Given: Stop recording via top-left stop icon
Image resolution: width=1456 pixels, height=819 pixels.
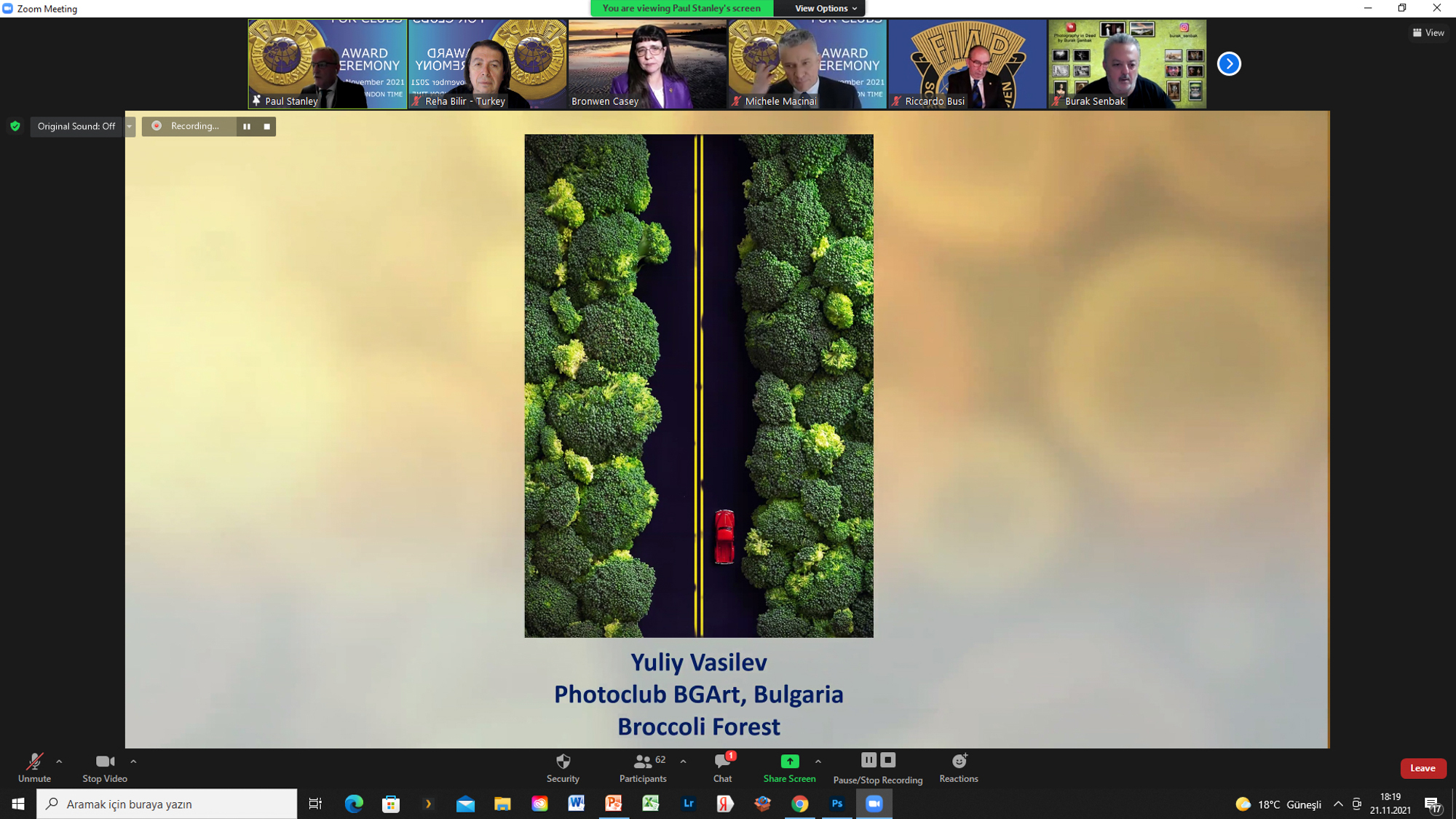Looking at the screenshot, I should point(267,127).
